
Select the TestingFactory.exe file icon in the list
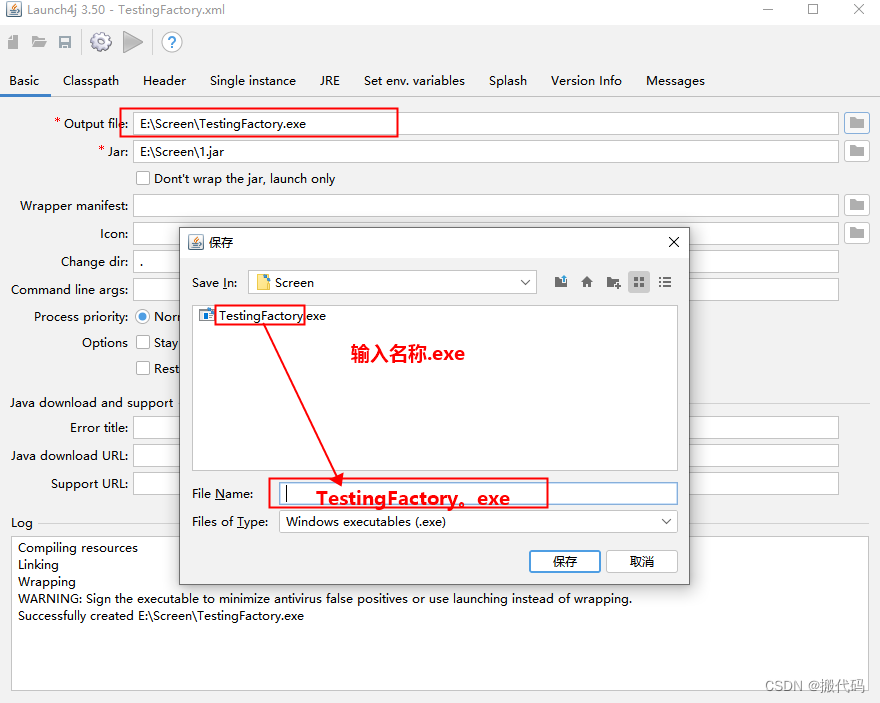[x=207, y=315]
